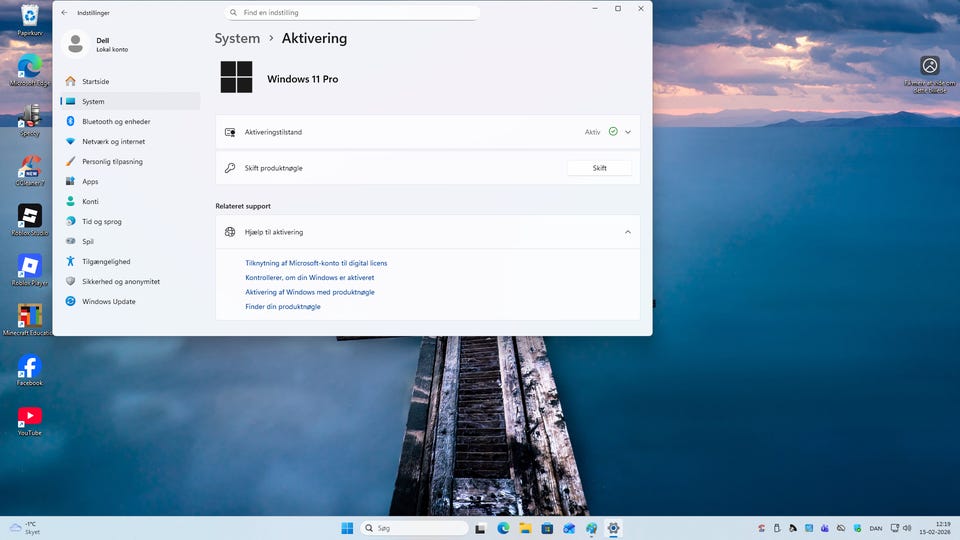The width and height of the screenshot is (960, 540).
Task: Open Bluetooth og enheder settings
Action: click(x=115, y=122)
